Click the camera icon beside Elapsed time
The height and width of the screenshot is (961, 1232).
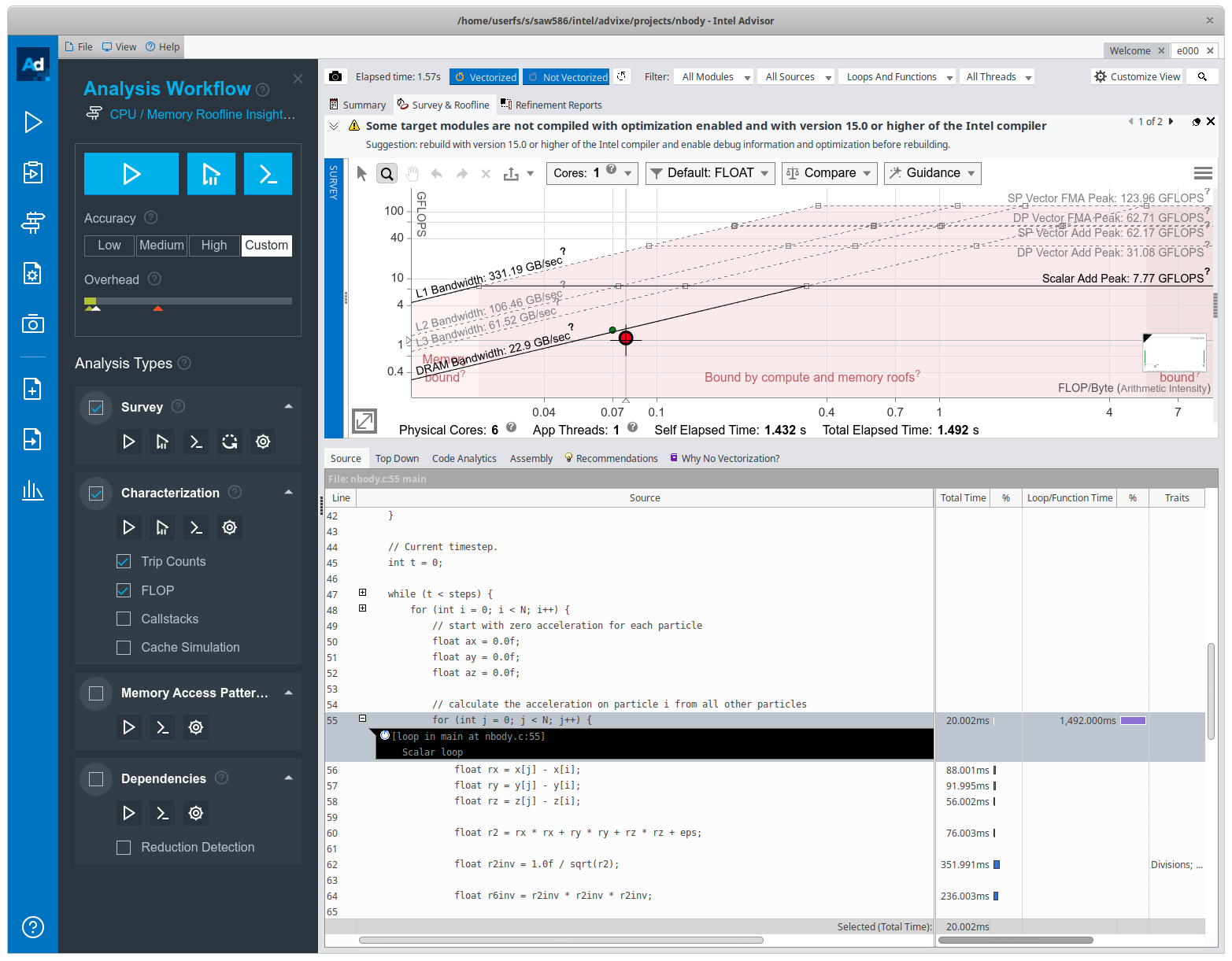tap(336, 76)
